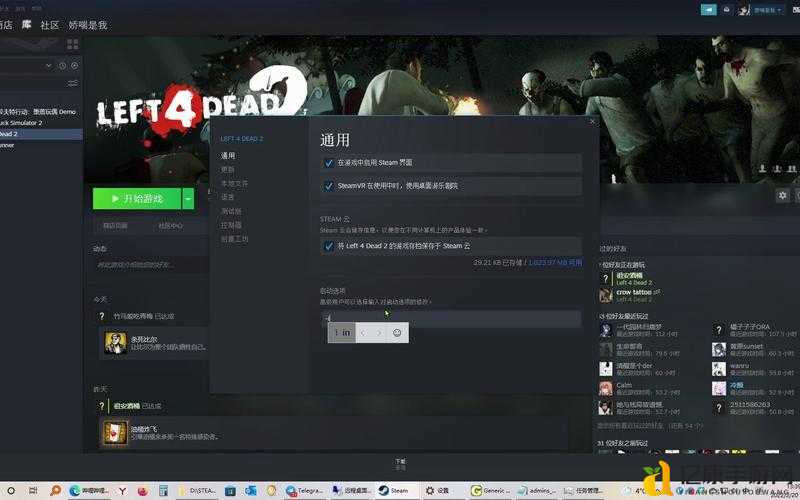Image resolution: width=800 pixels, height=500 pixels.
Task: Click the game settings gear icon
Action: click(782, 195)
